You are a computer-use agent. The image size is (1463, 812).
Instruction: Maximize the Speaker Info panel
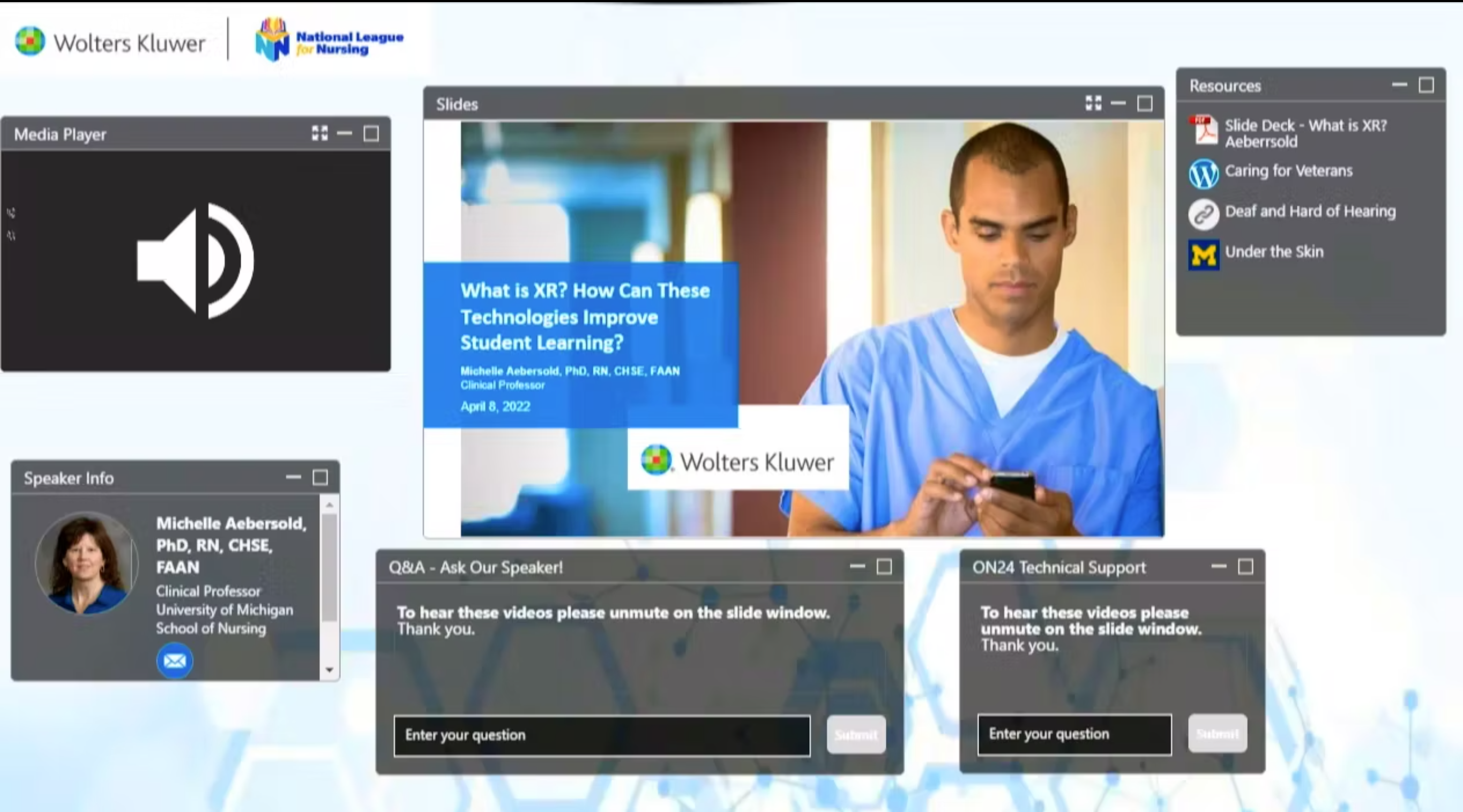pyautogui.click(x=320, y=478)
